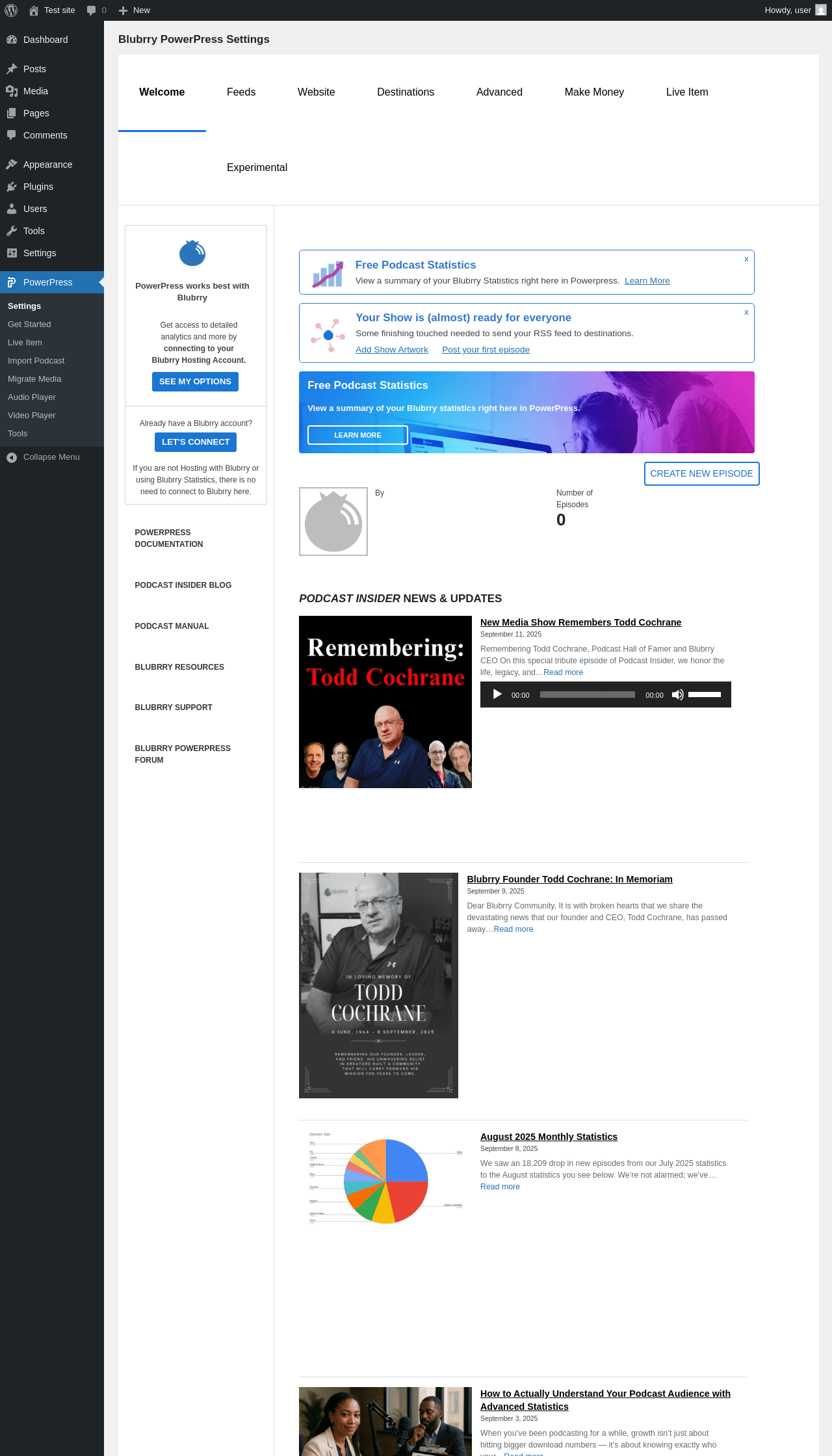Open PowerPress Documentation link
Screen dimensions: 832x1456
click(x=169, y=538)
